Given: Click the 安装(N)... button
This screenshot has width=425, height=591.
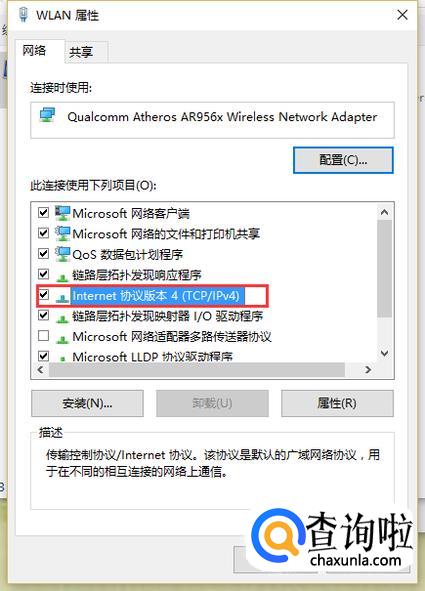Looking at the screenshot, I should pos(87,403).
